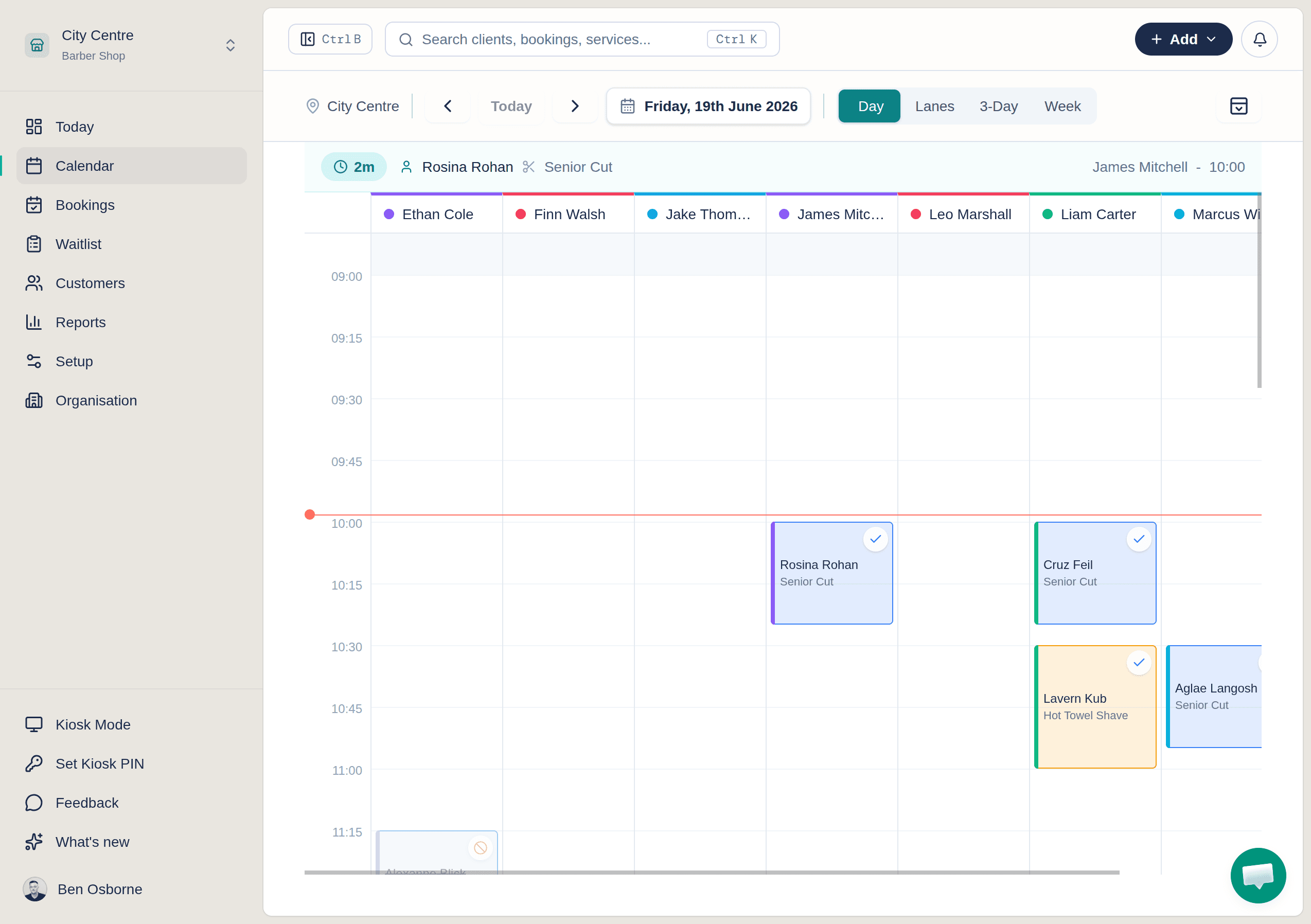Click Ethan Cole's purple colour dot
Image resolution: width=1311 pixels, height=924 pixels.
tap(389, 214)
